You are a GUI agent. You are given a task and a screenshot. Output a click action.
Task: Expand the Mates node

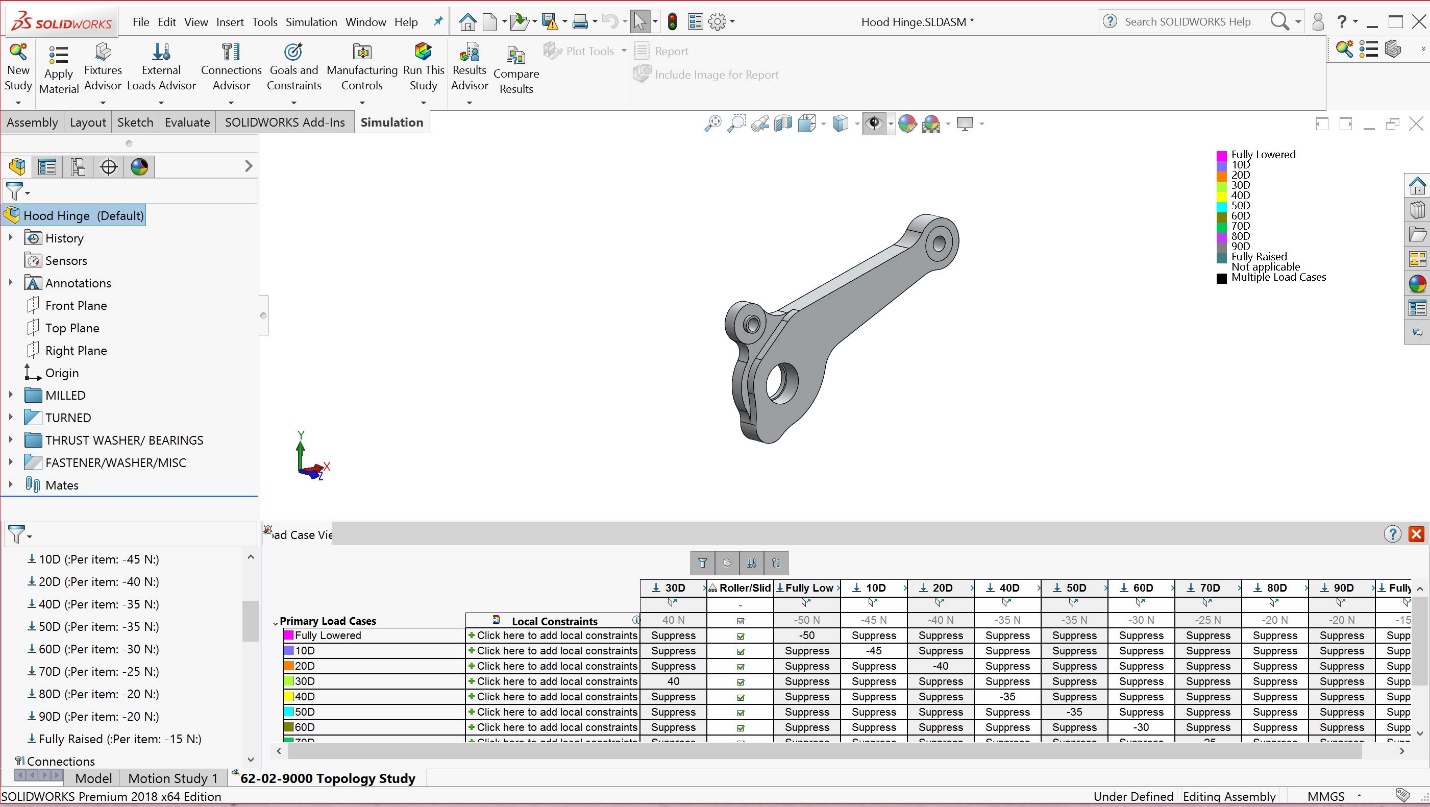10,484
